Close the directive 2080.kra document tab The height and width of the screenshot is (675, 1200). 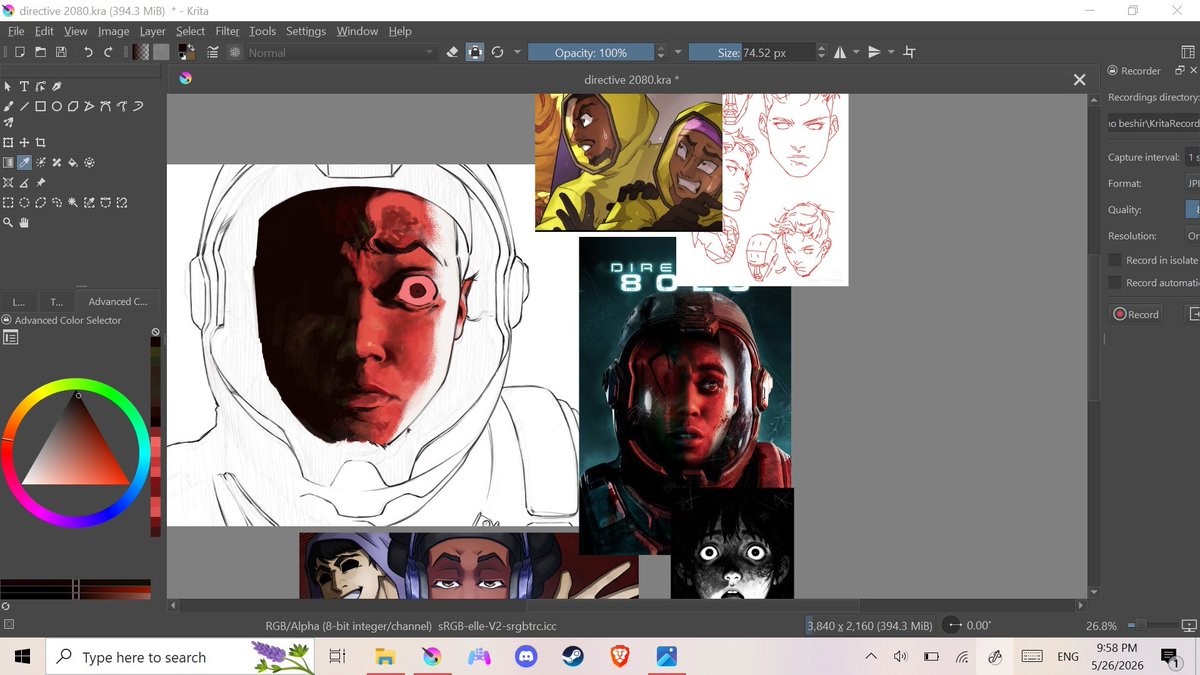[x=1079, y=79]
